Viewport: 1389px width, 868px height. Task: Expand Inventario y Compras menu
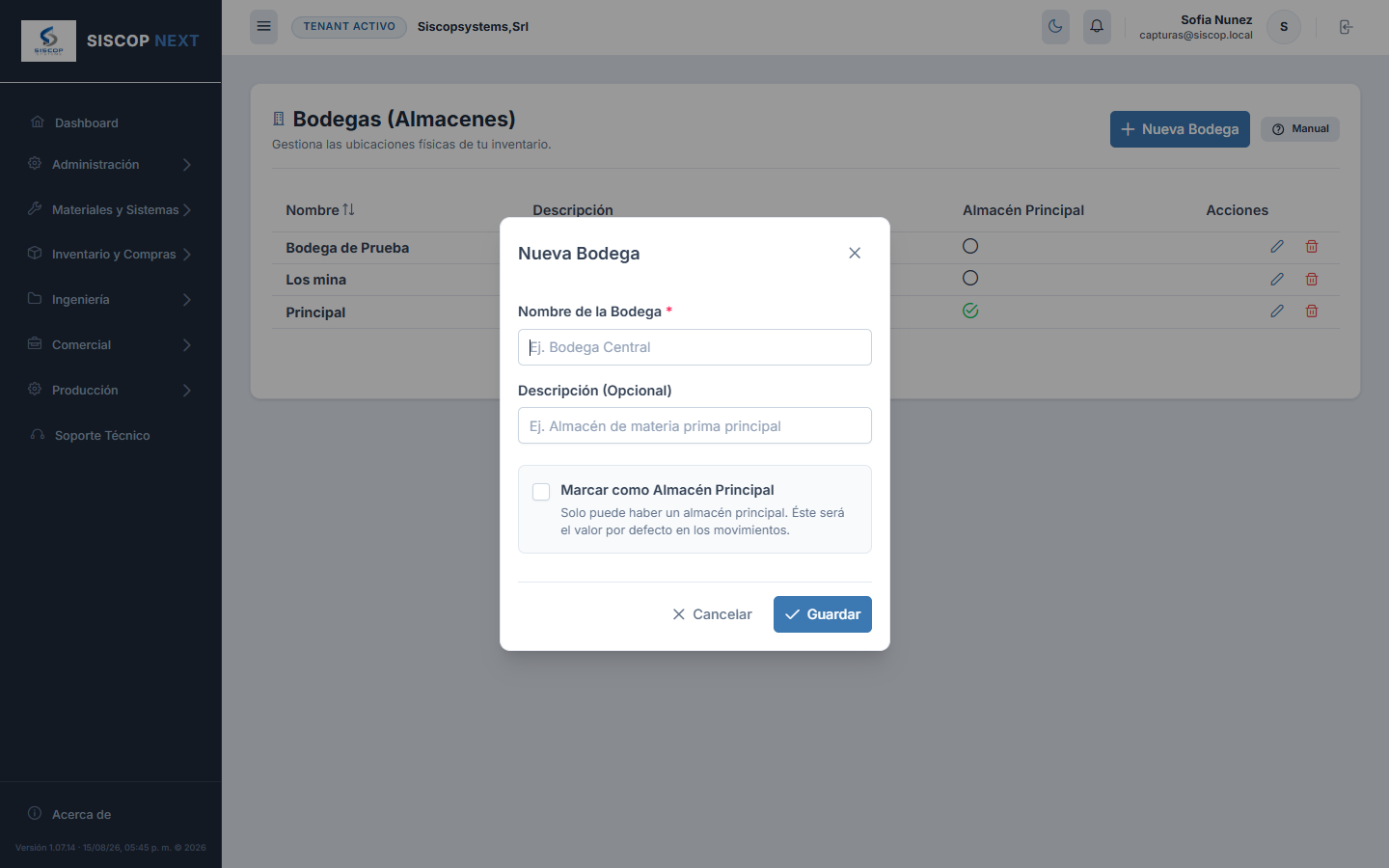(x=110, y=255)
